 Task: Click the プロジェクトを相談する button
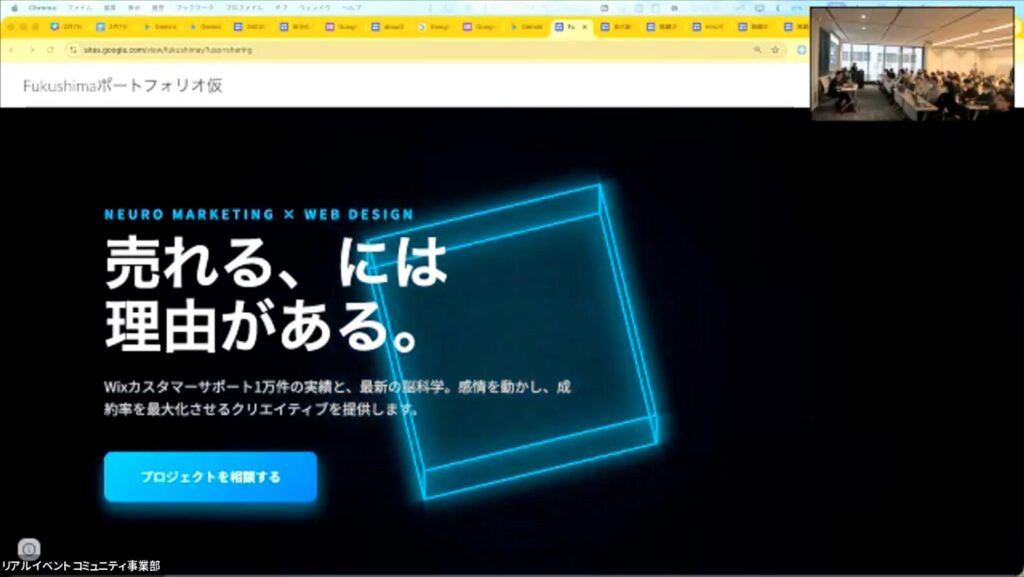(x=210, y=477)
